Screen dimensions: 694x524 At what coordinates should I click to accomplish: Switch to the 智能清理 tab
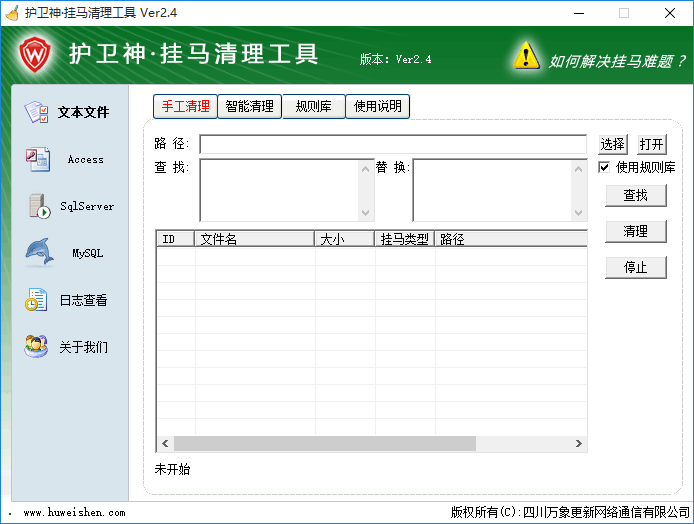[250, 106]
